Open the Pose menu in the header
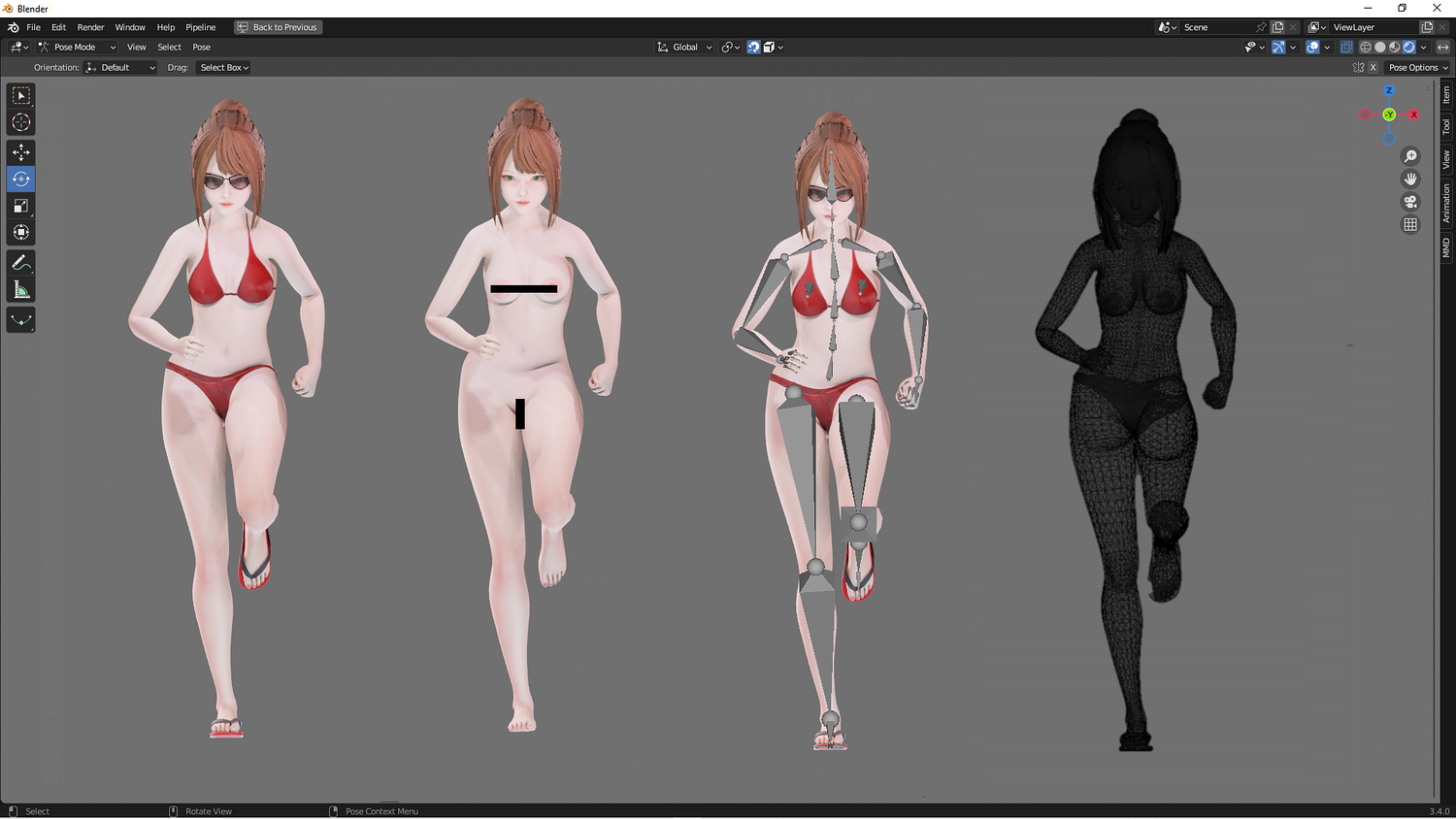The image size is (1456, 819). (201, 47)
